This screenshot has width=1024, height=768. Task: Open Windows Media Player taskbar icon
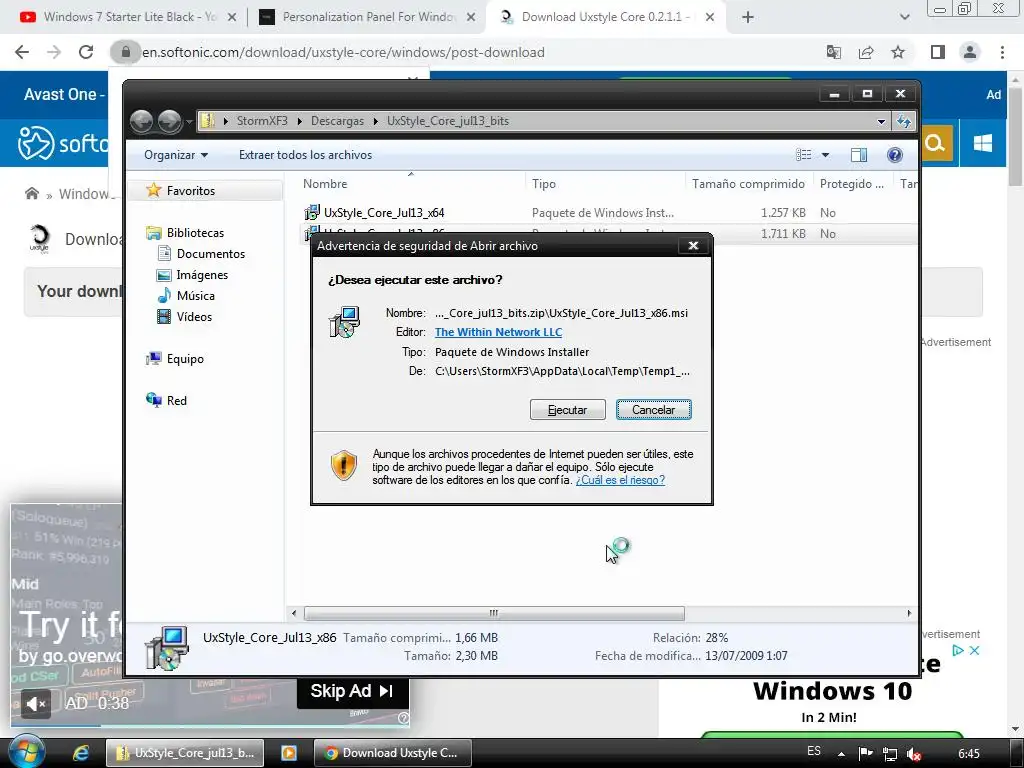(x=289, y=753)
